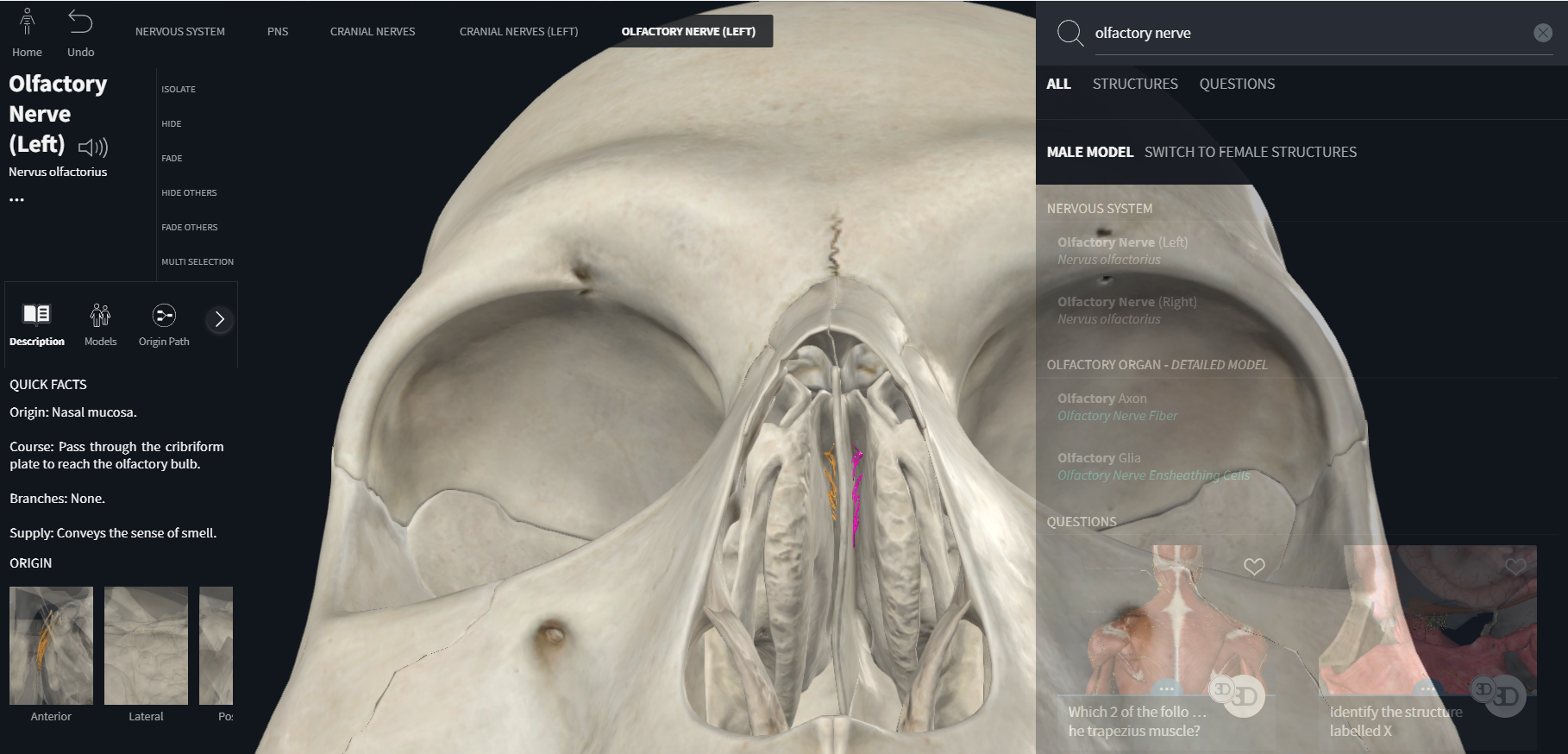Open options dots on labelled X question

click(x=1427, y=689)
